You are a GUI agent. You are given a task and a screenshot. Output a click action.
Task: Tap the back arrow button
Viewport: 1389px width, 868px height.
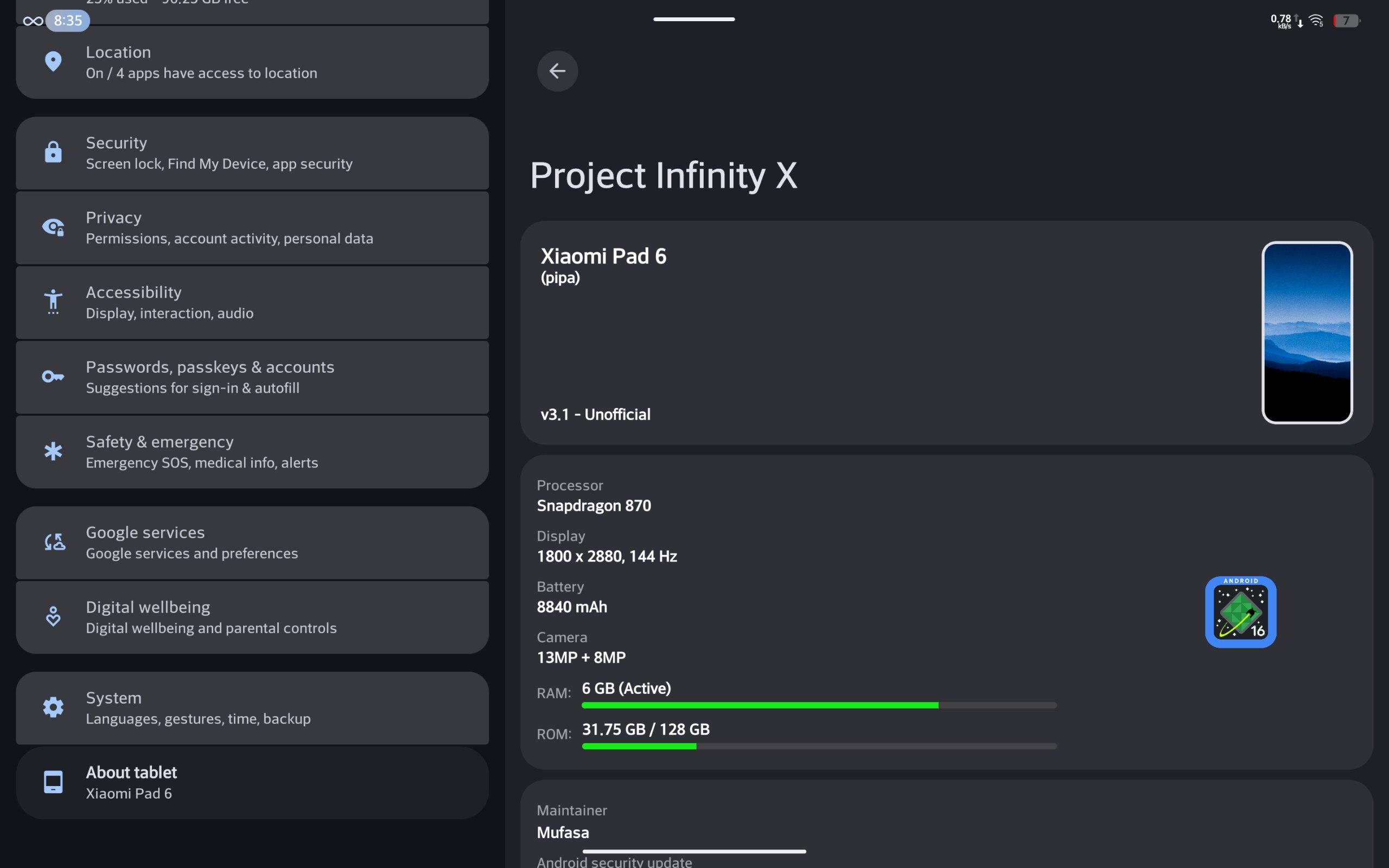point(557,71)
